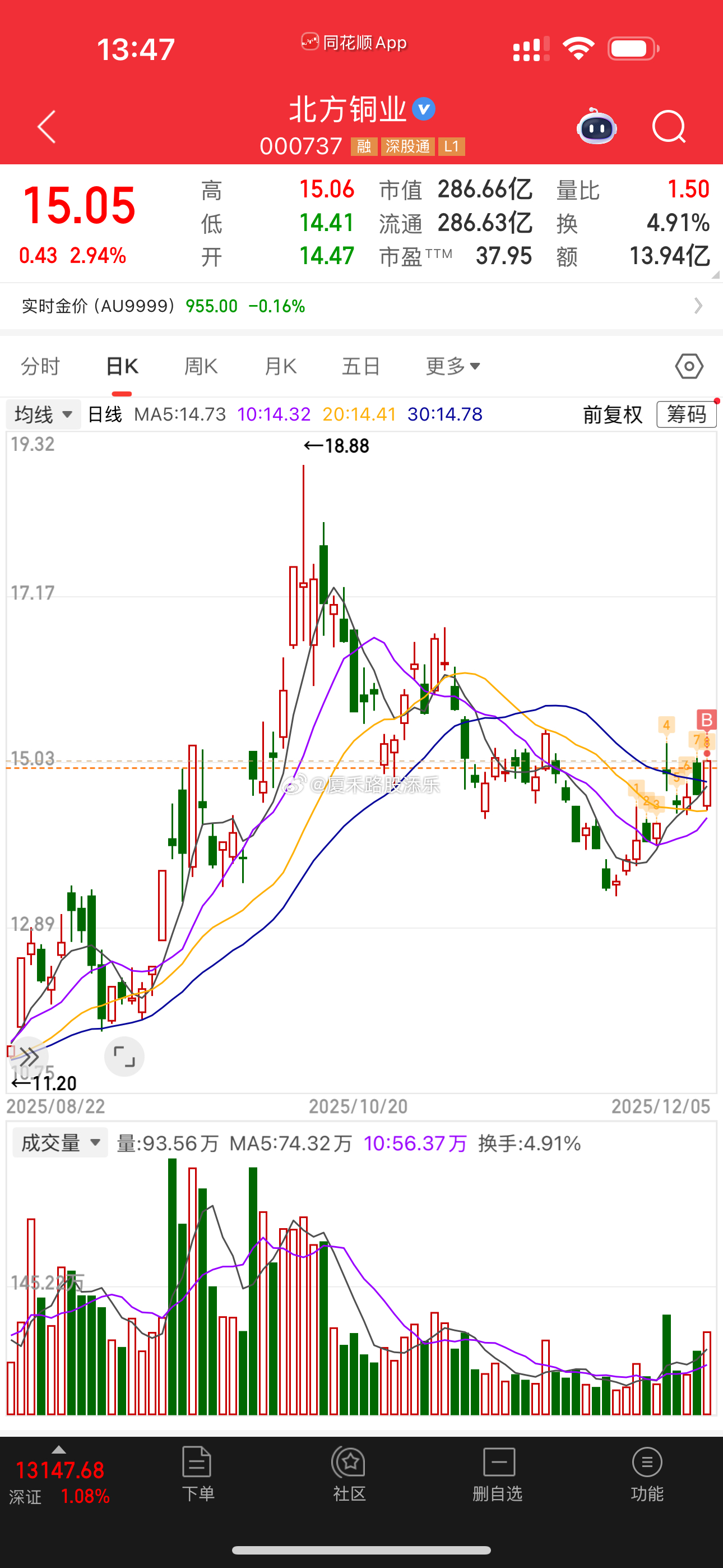
Task: Tap the 11.20 low price marker
Action: tap(44, 1083)
